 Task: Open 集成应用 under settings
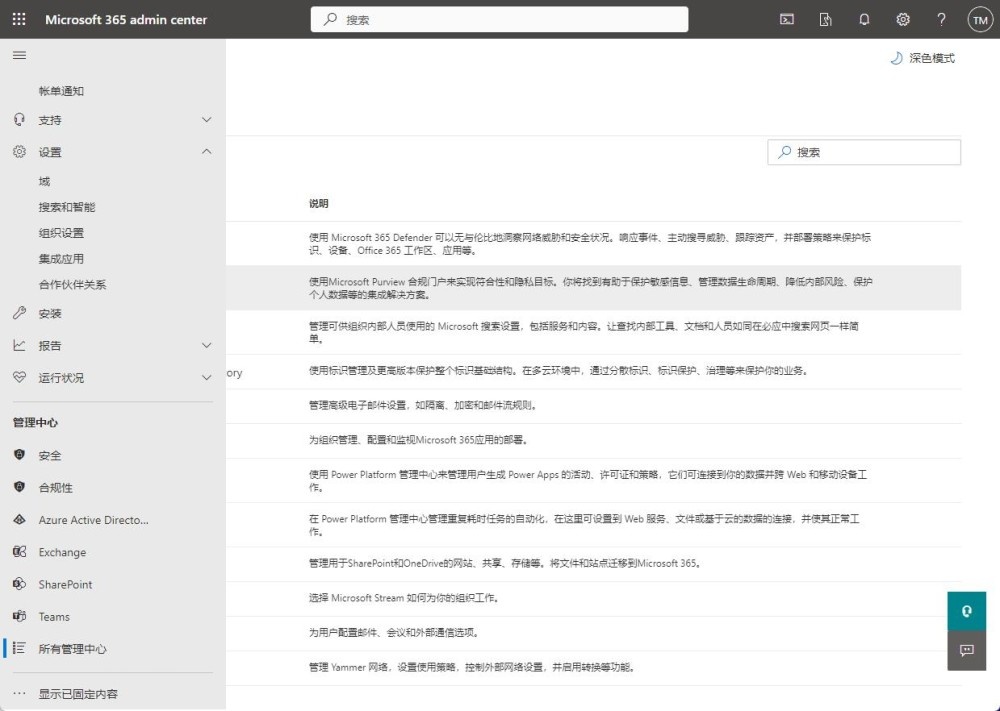(x=61, y=259)
